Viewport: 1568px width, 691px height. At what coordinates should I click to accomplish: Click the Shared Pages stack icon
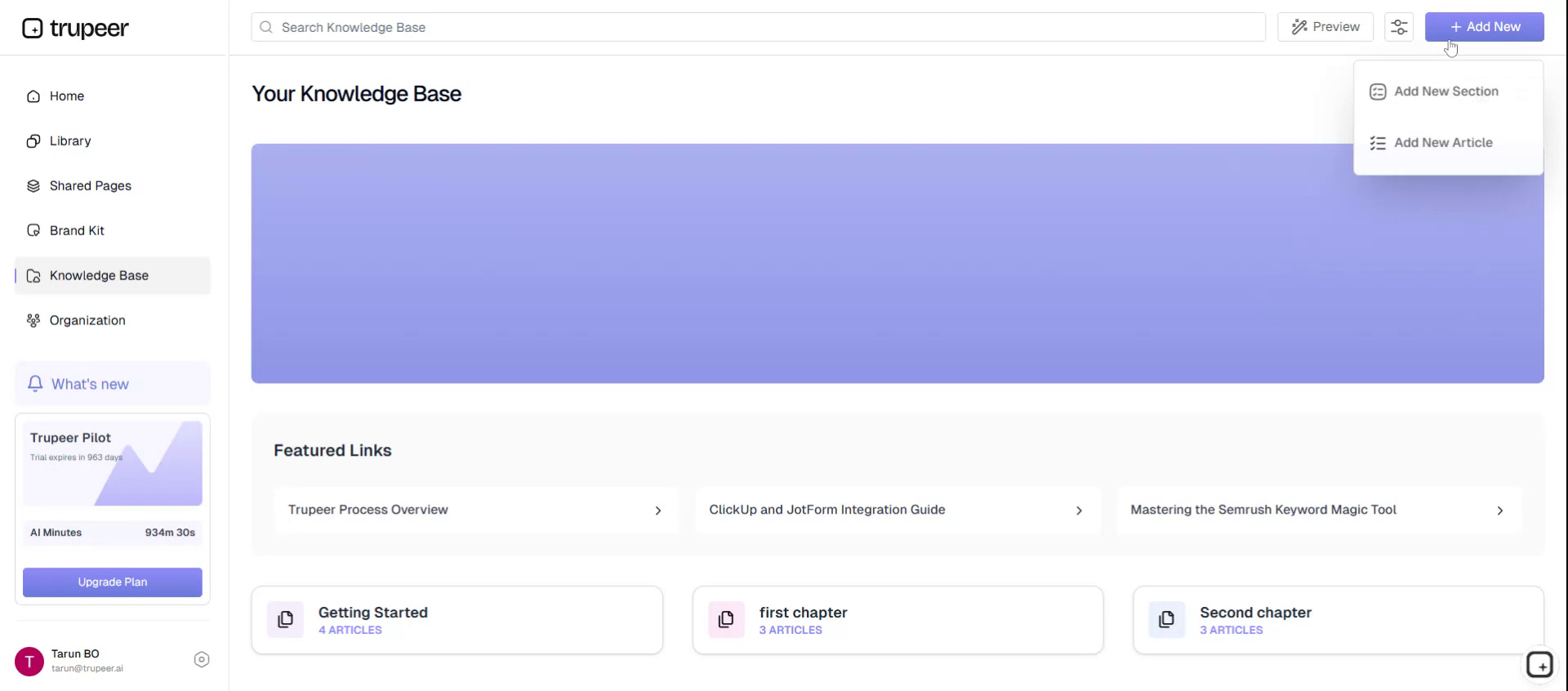click(x=33, y=186)
